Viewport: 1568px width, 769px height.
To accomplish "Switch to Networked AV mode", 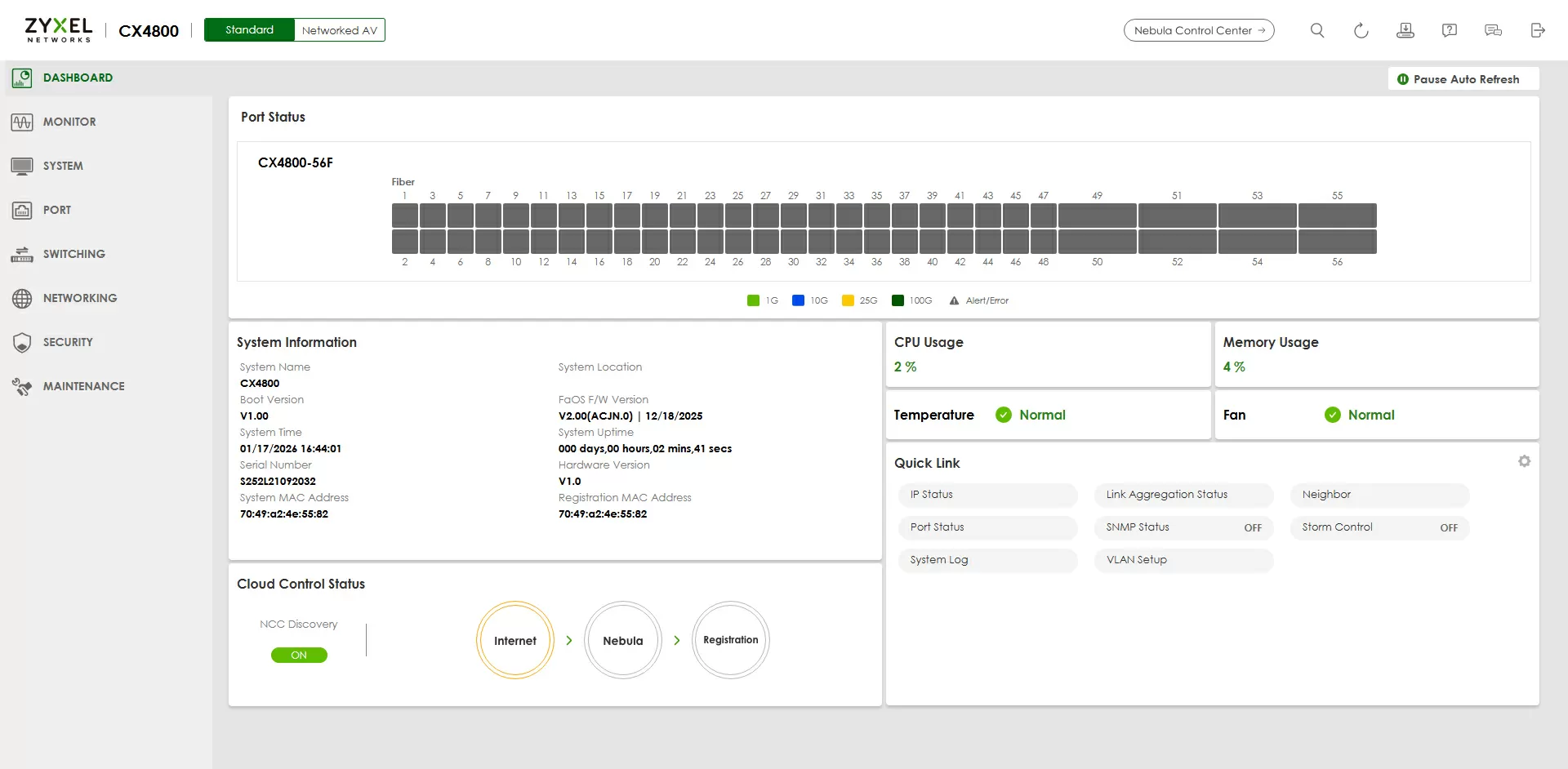I will (x=339, y=30).
